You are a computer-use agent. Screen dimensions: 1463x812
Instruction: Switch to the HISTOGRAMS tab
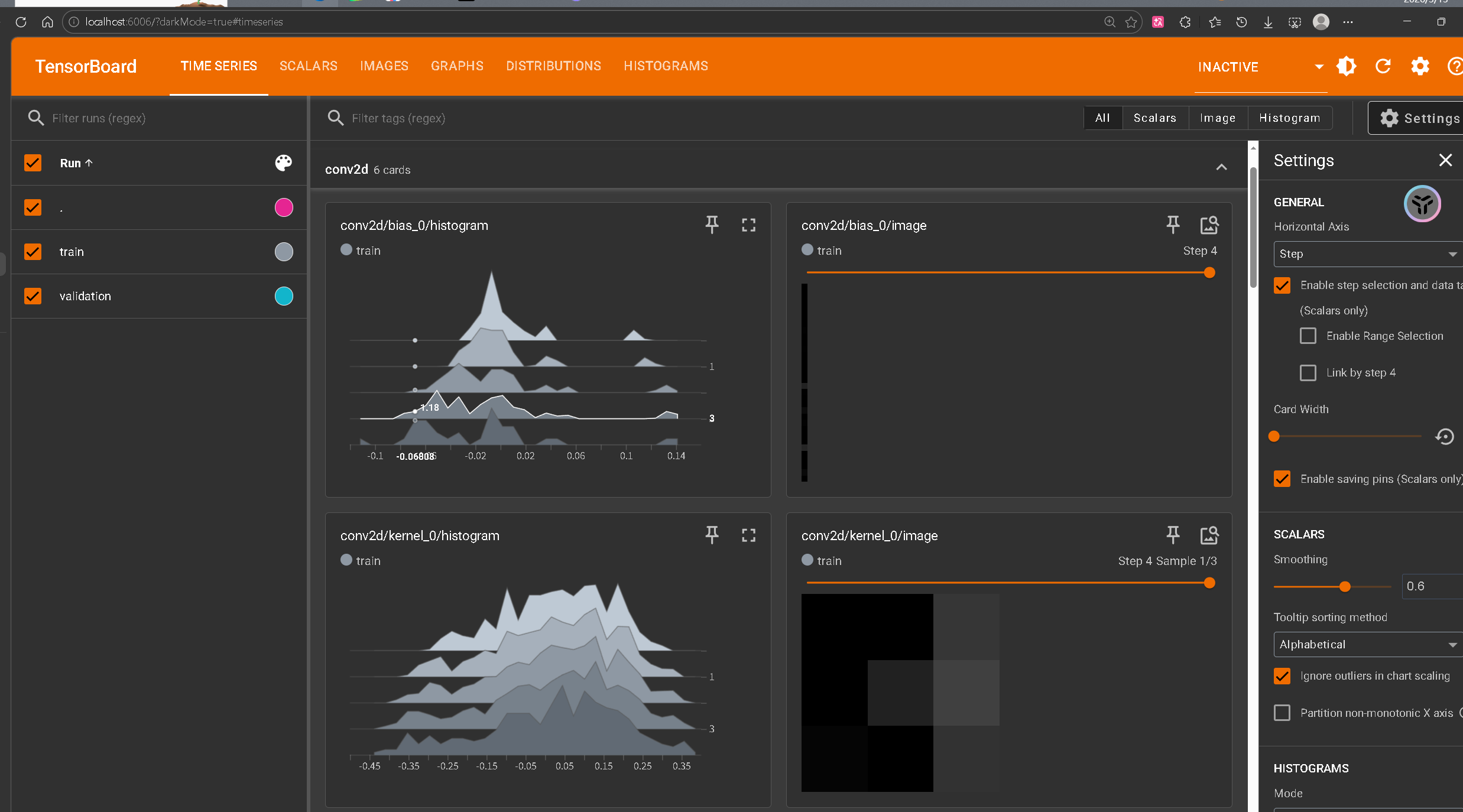(x=666, y=66)
